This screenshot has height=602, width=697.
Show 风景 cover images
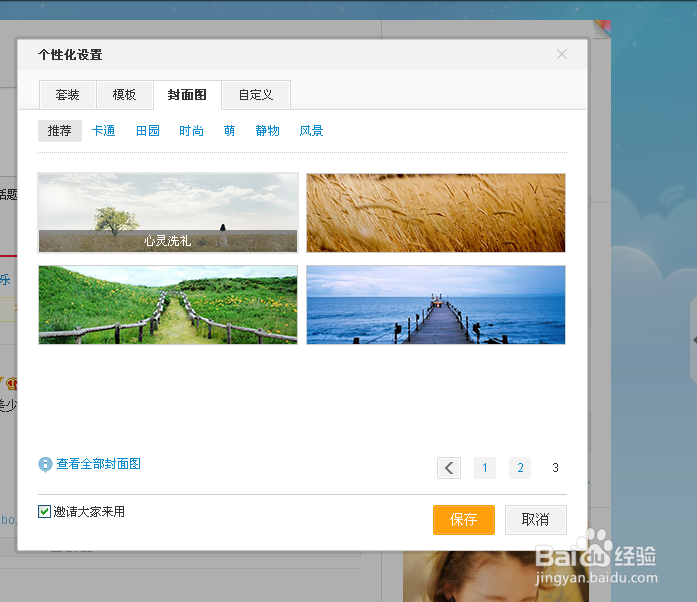click(x=311, y=131)
